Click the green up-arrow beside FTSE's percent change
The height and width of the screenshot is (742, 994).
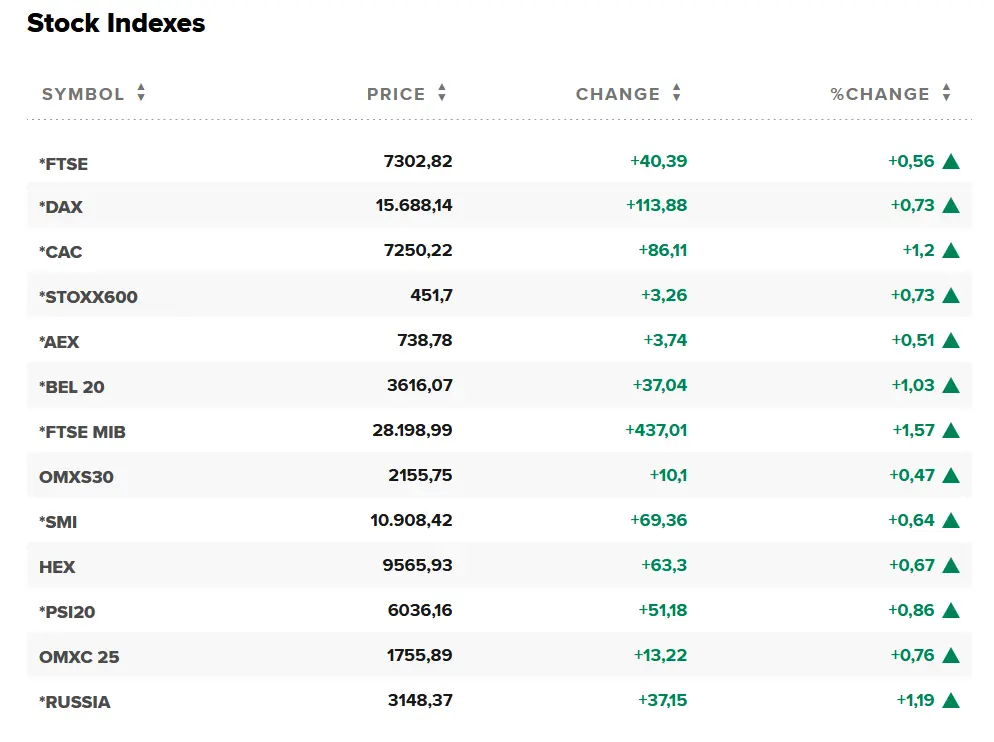[953, 161]
